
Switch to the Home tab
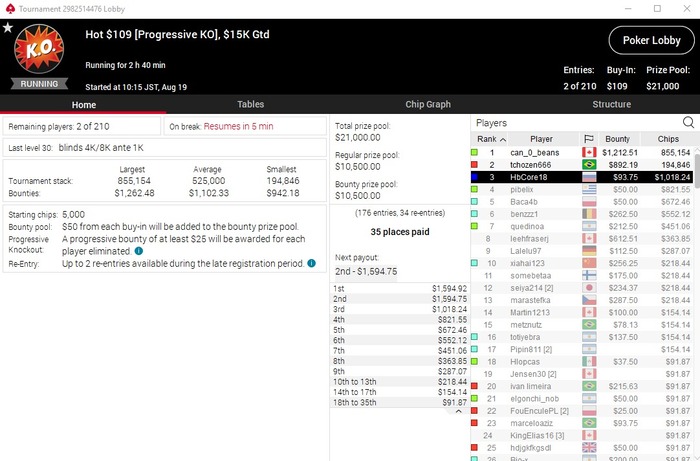tap(83, 104)
